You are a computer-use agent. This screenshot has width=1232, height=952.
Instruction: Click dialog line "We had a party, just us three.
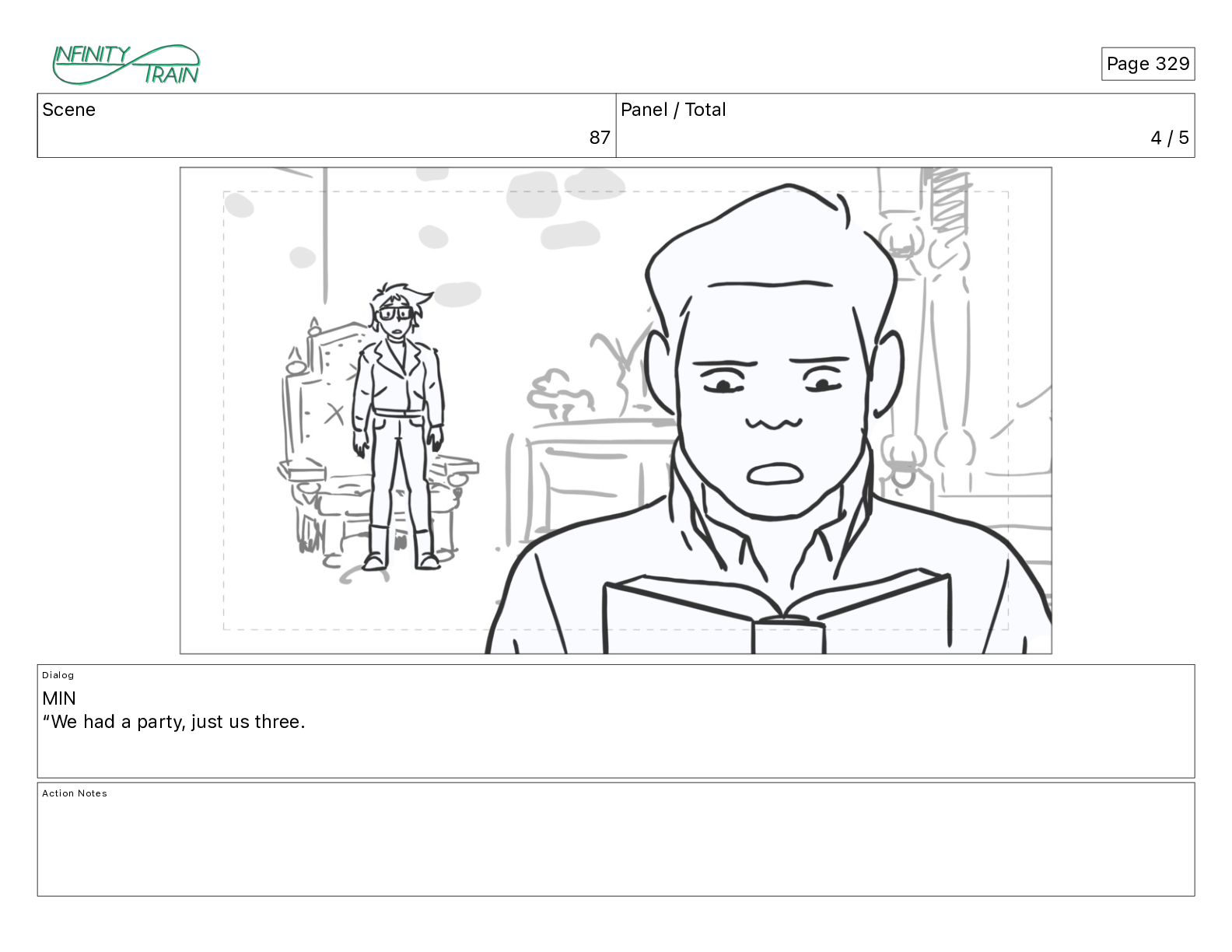click(x=173, y=722)
